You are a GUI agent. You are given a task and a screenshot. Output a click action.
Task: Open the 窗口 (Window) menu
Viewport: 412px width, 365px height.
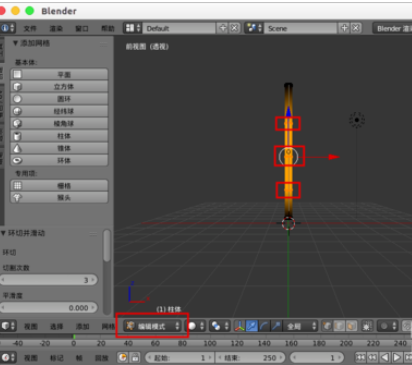pos(82,29)
